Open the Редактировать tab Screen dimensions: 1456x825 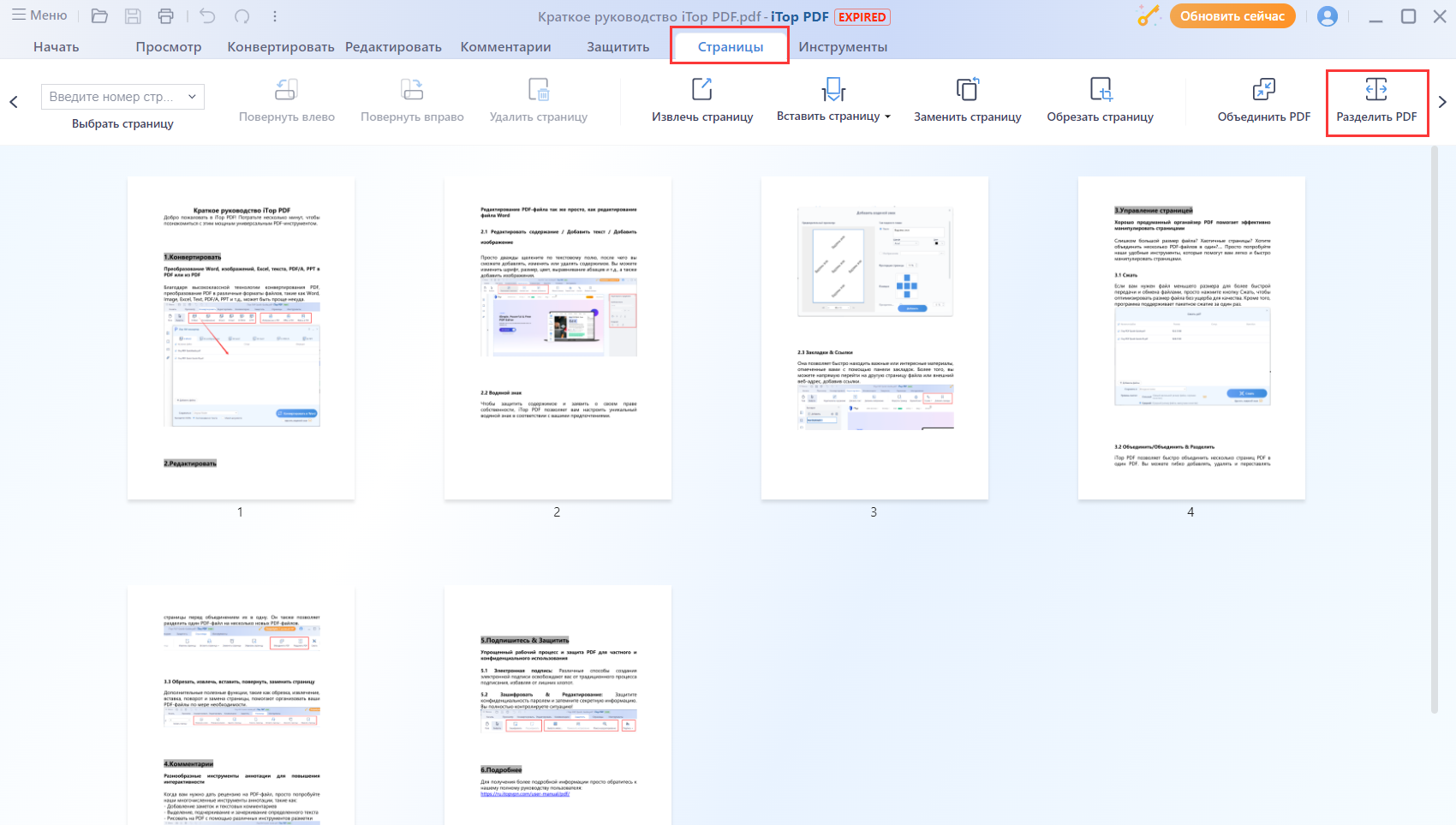tap(393, 47)
